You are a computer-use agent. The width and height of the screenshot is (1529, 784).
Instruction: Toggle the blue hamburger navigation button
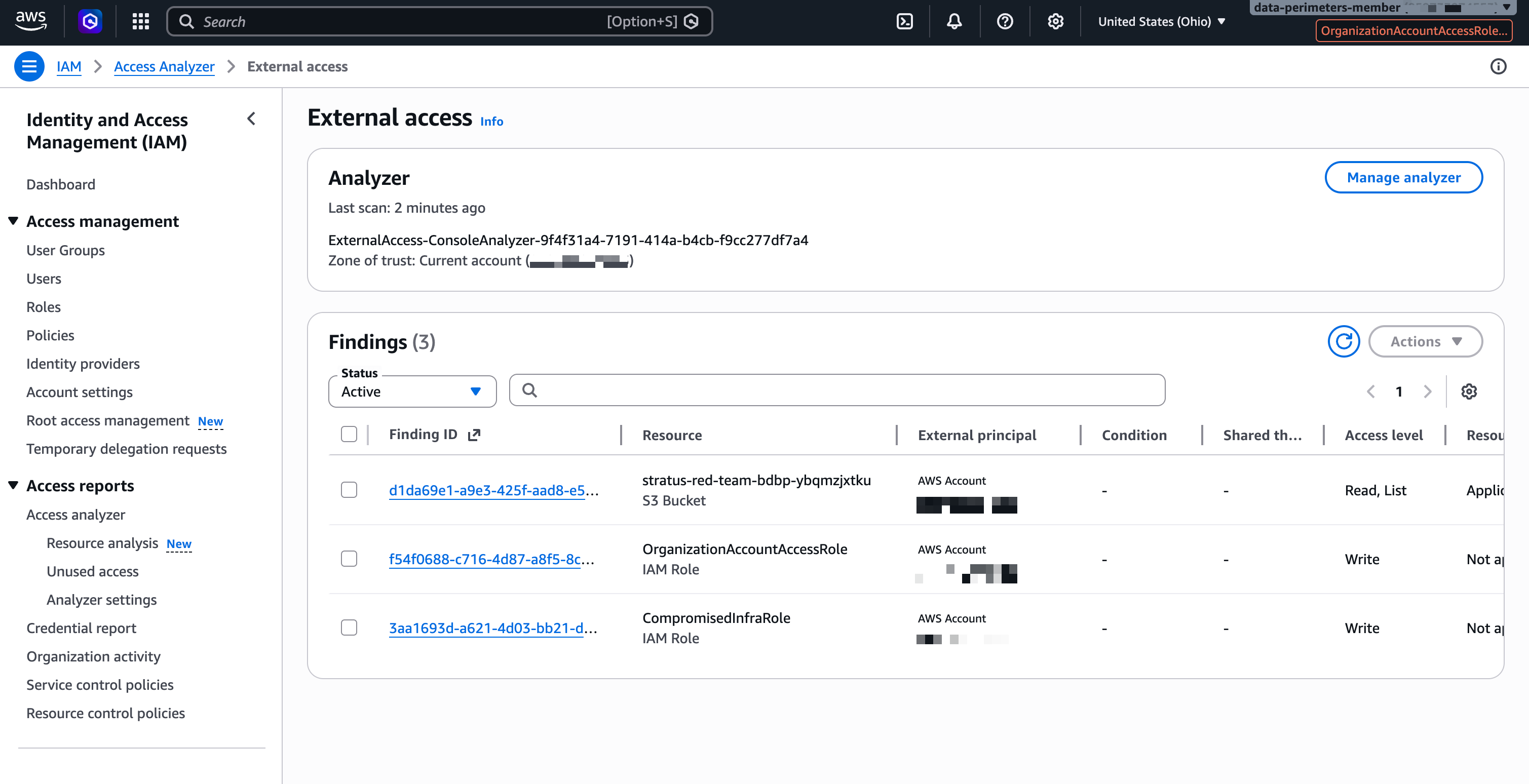(29, 66)
